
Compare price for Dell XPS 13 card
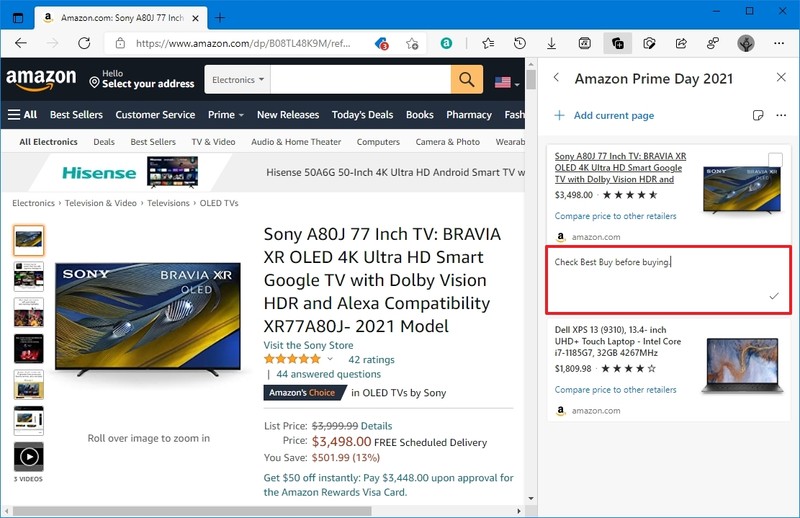tap(615, 390)
